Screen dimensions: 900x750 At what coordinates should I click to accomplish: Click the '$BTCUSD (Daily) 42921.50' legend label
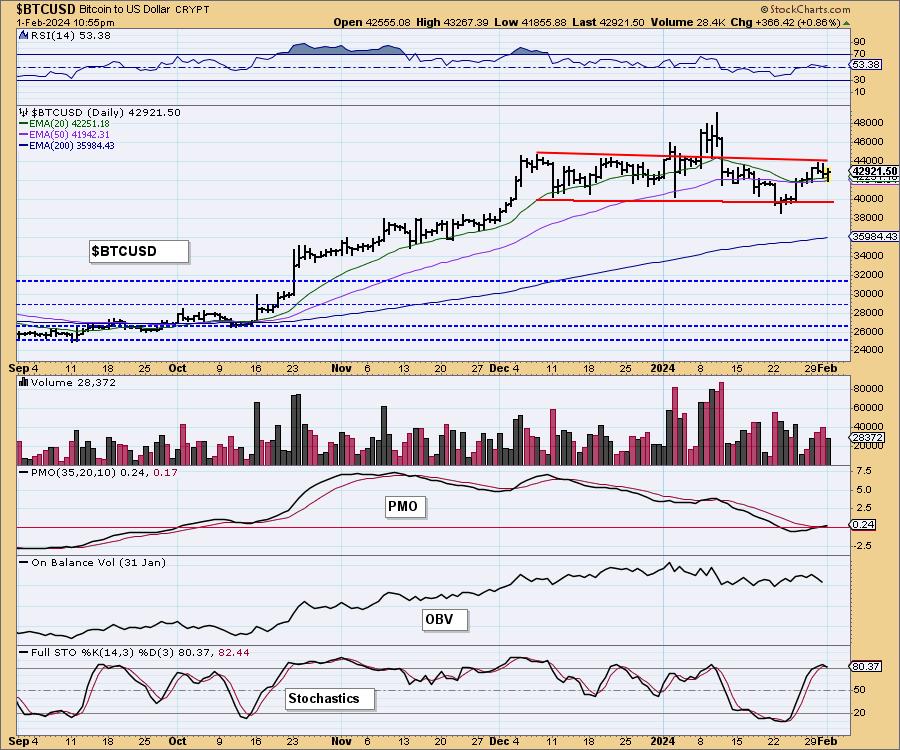106,112
